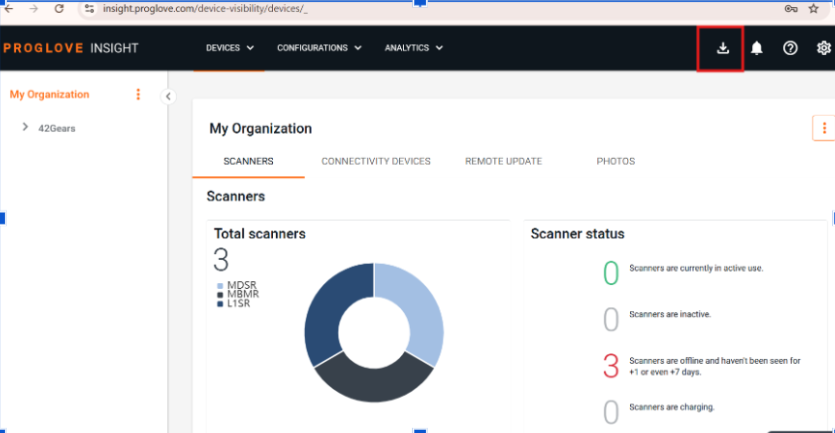Screen dimensions: 835x433
Task: Click the L1SR legend color swatch
Action: tap(220, 304)
